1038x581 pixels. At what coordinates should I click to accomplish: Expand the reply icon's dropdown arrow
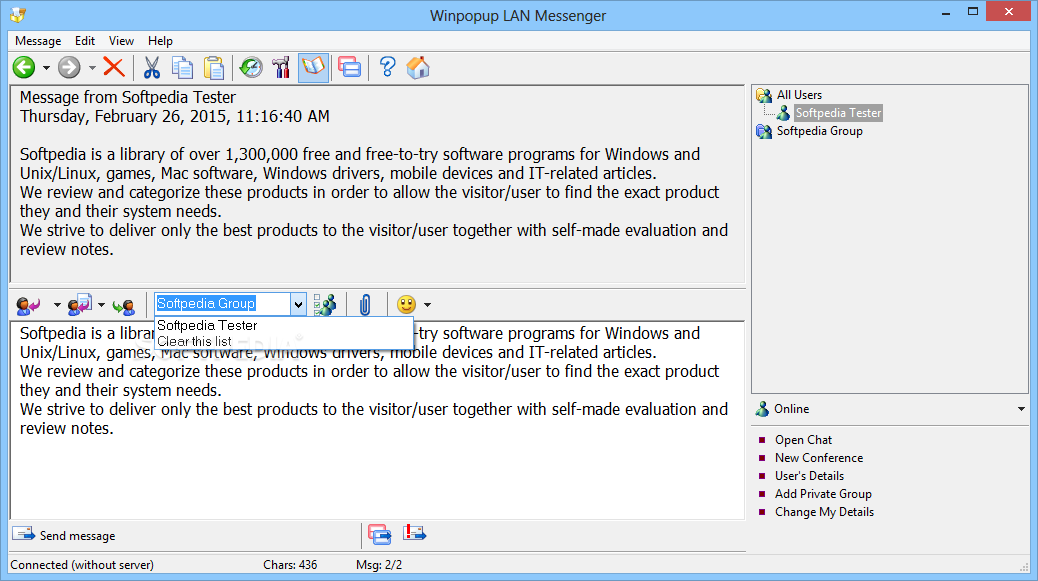point(57,305)
